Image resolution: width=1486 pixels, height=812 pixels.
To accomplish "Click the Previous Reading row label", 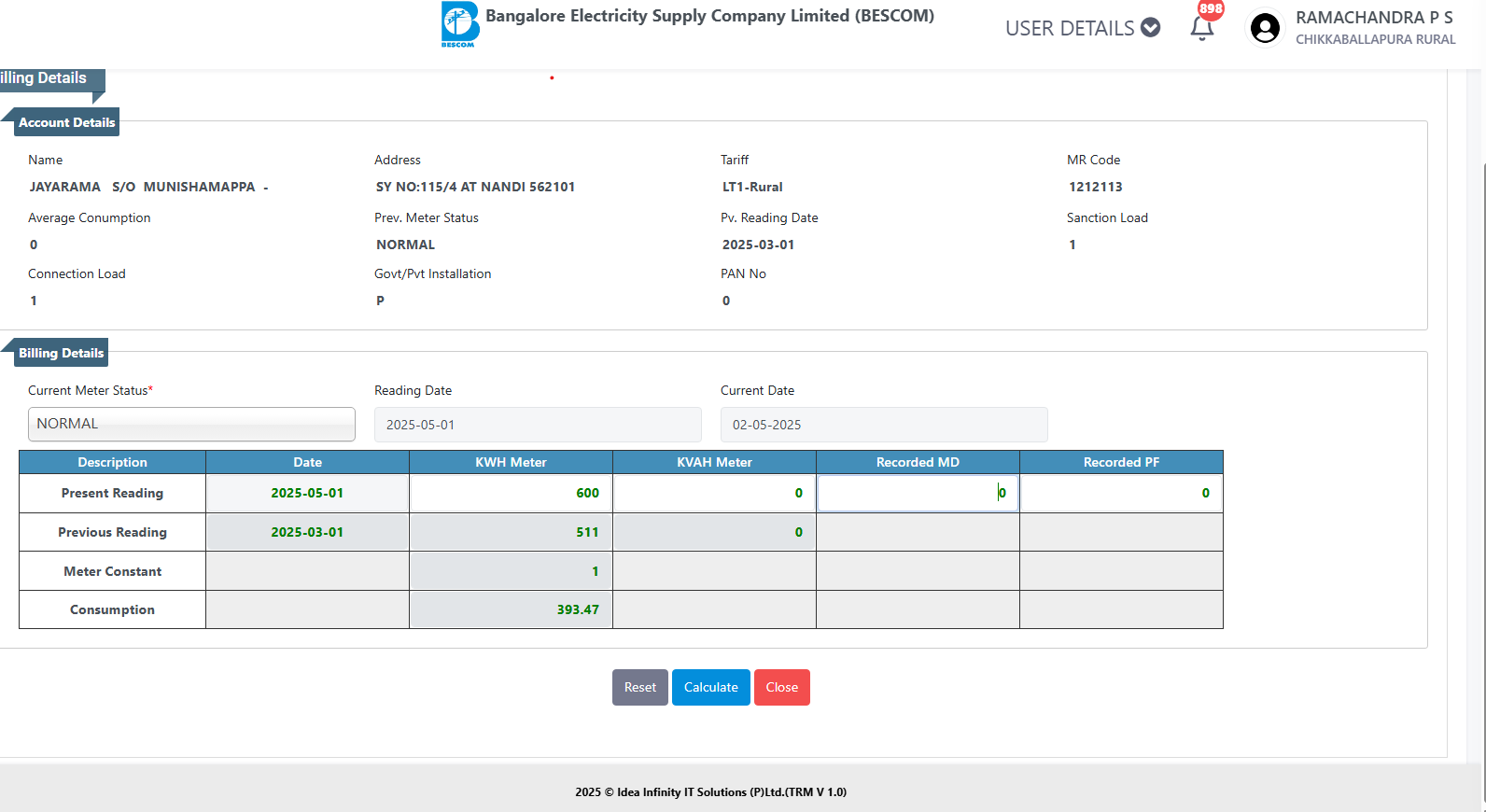I will [x=112, y=532].
